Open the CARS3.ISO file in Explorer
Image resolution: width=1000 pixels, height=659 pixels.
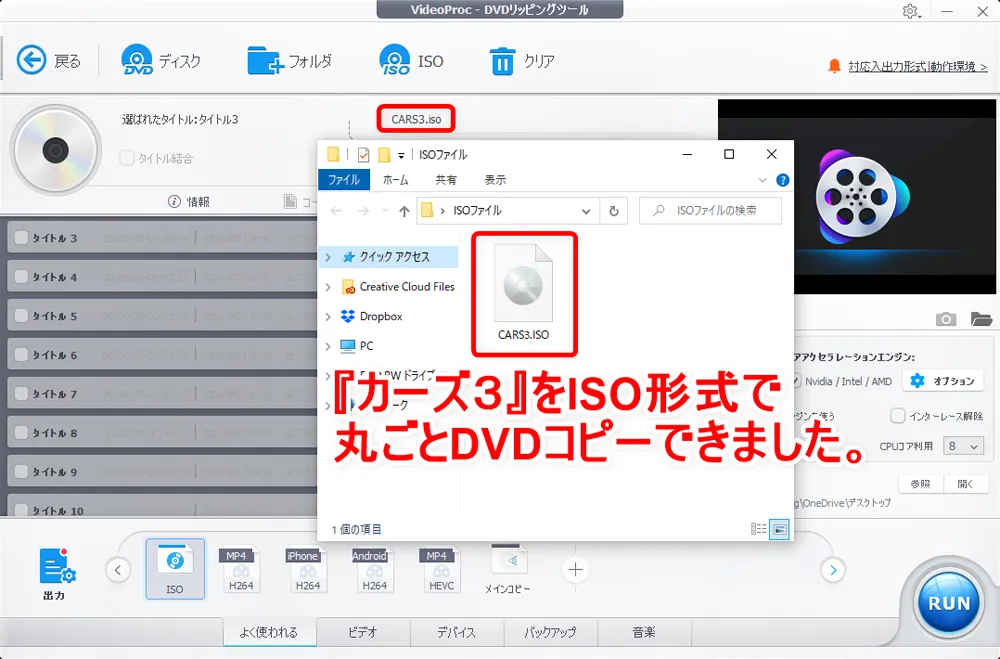[524, 293]
